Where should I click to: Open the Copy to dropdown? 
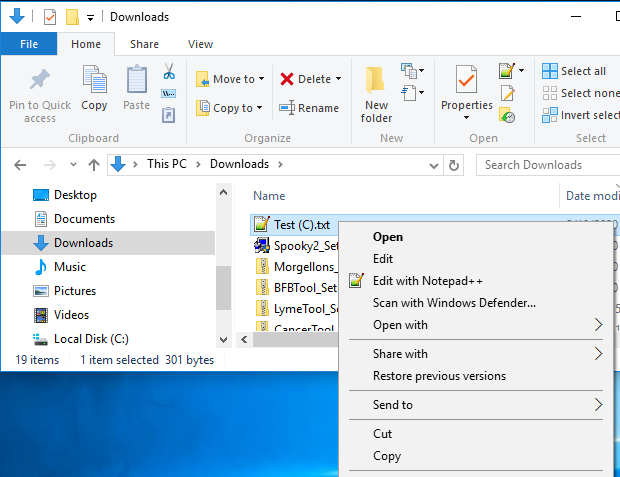tap(229, 108)
